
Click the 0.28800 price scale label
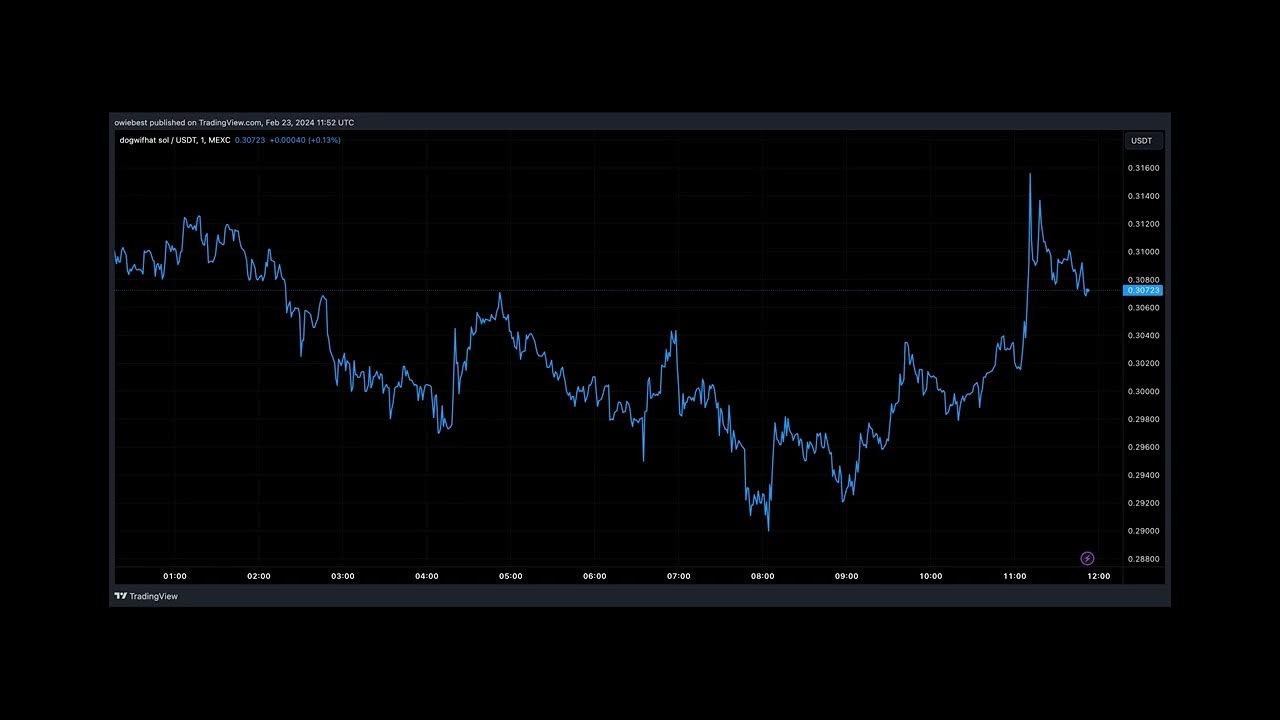tap(1143, 559)
